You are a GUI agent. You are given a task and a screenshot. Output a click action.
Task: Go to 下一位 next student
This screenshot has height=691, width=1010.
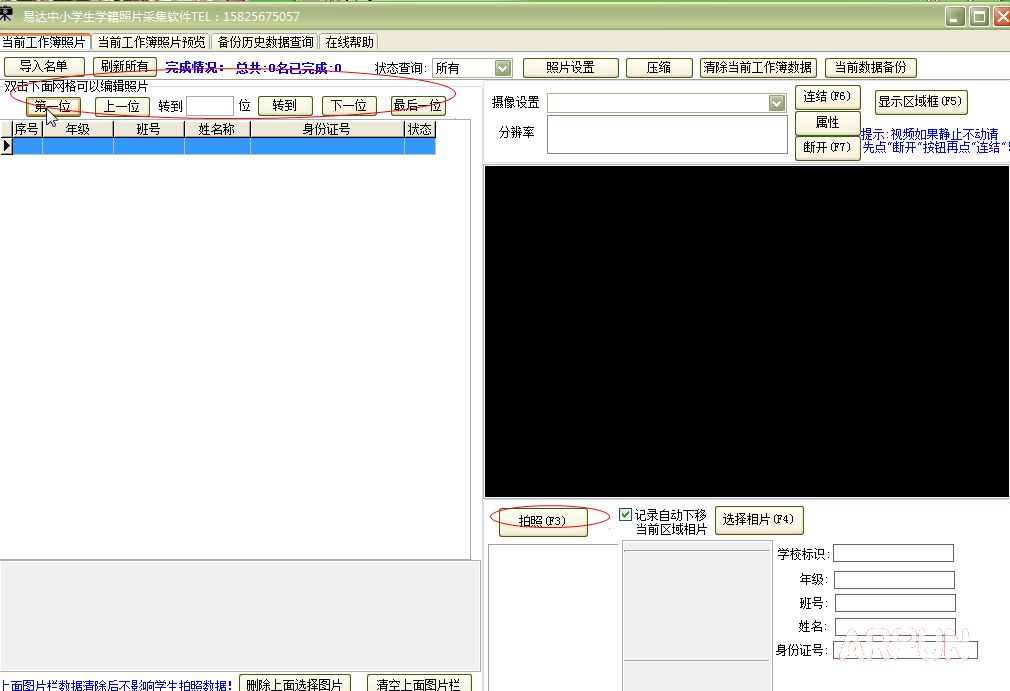pyautogui.click(x=349, y=106)
